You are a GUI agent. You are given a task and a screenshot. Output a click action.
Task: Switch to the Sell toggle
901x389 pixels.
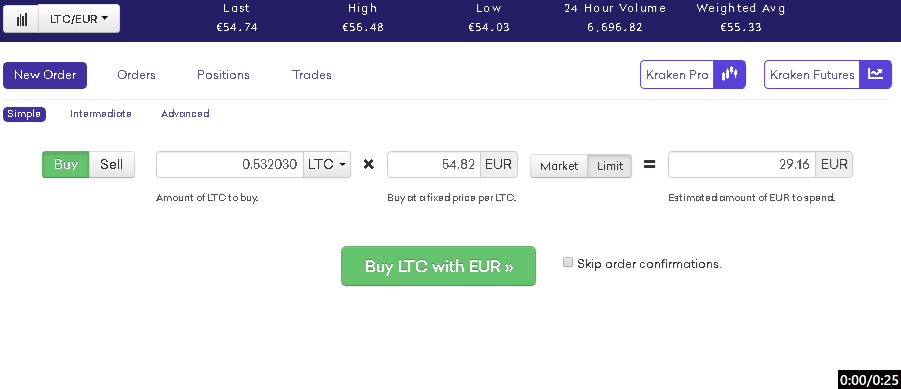pos(111,164)
